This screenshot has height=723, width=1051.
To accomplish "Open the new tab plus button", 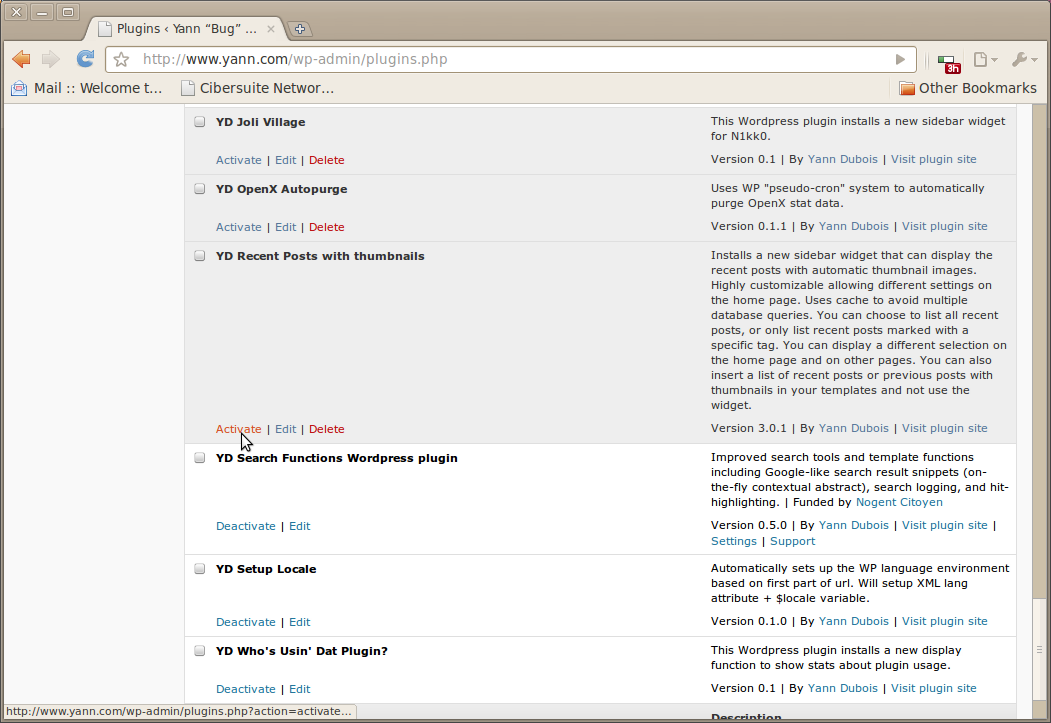I will pyautogui.click(x=300, y=29).
